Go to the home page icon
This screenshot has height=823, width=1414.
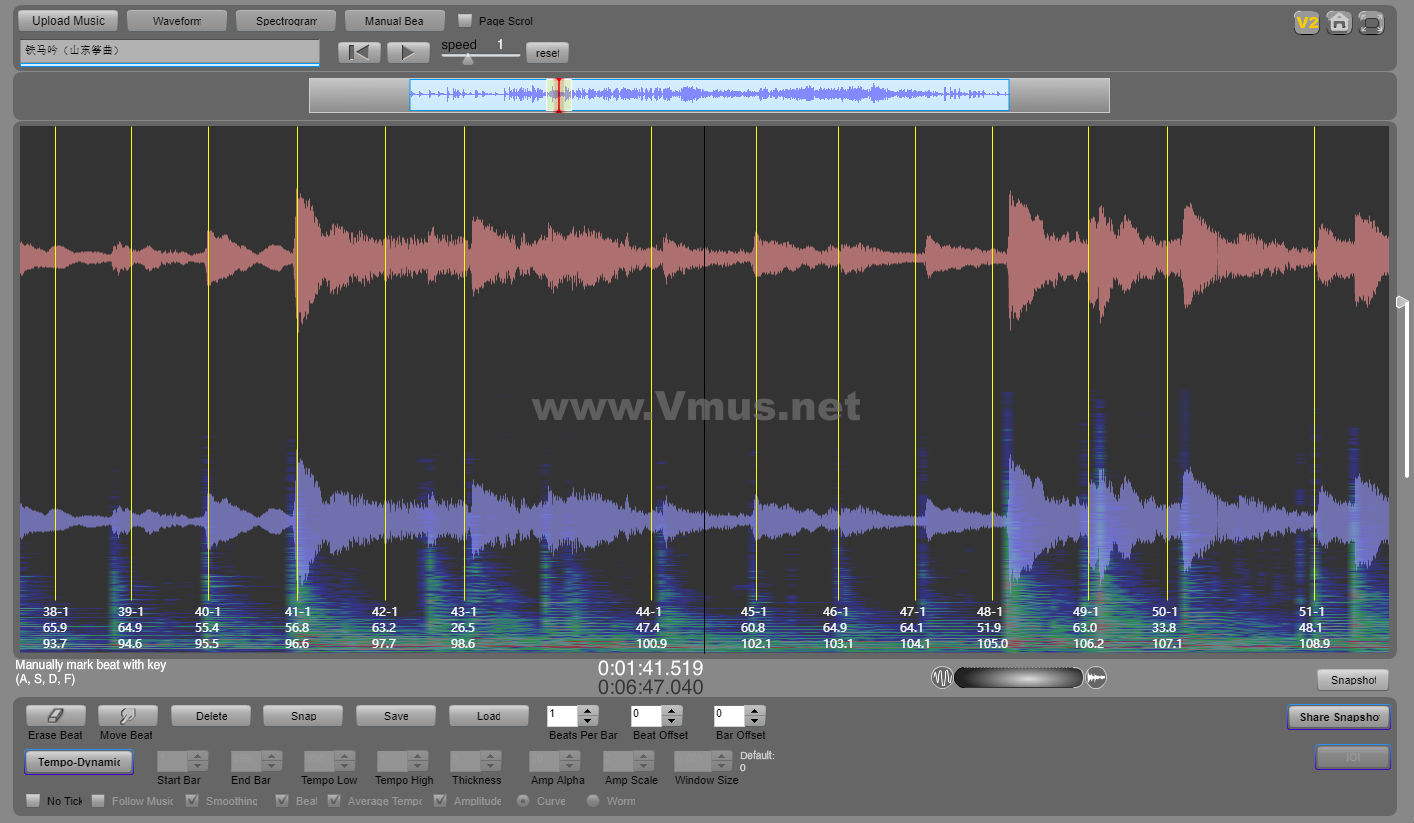[1339, 23]
